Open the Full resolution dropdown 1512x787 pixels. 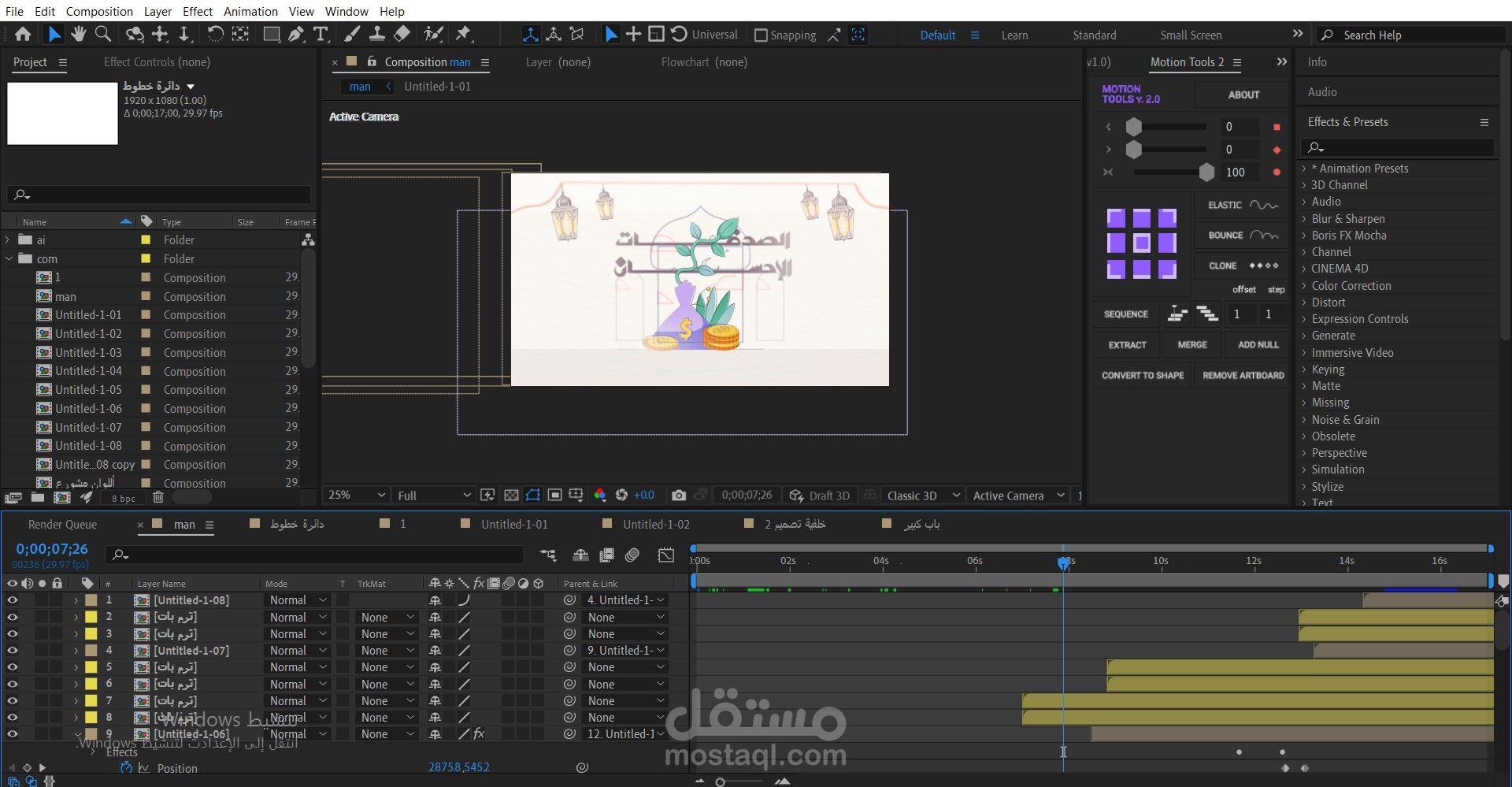[434, 496]
